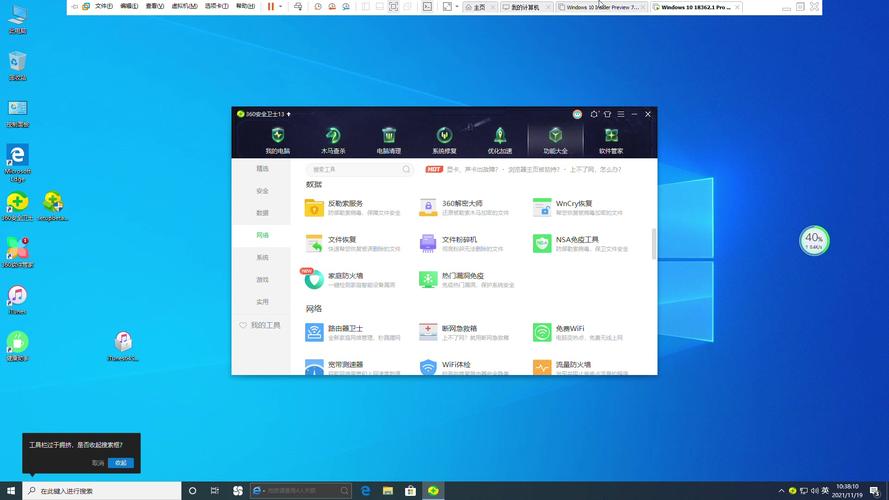The width and height of the screenshot is (889, 500).
Task: Select 数据 category in sidebar
Action: tap(262, 213)
